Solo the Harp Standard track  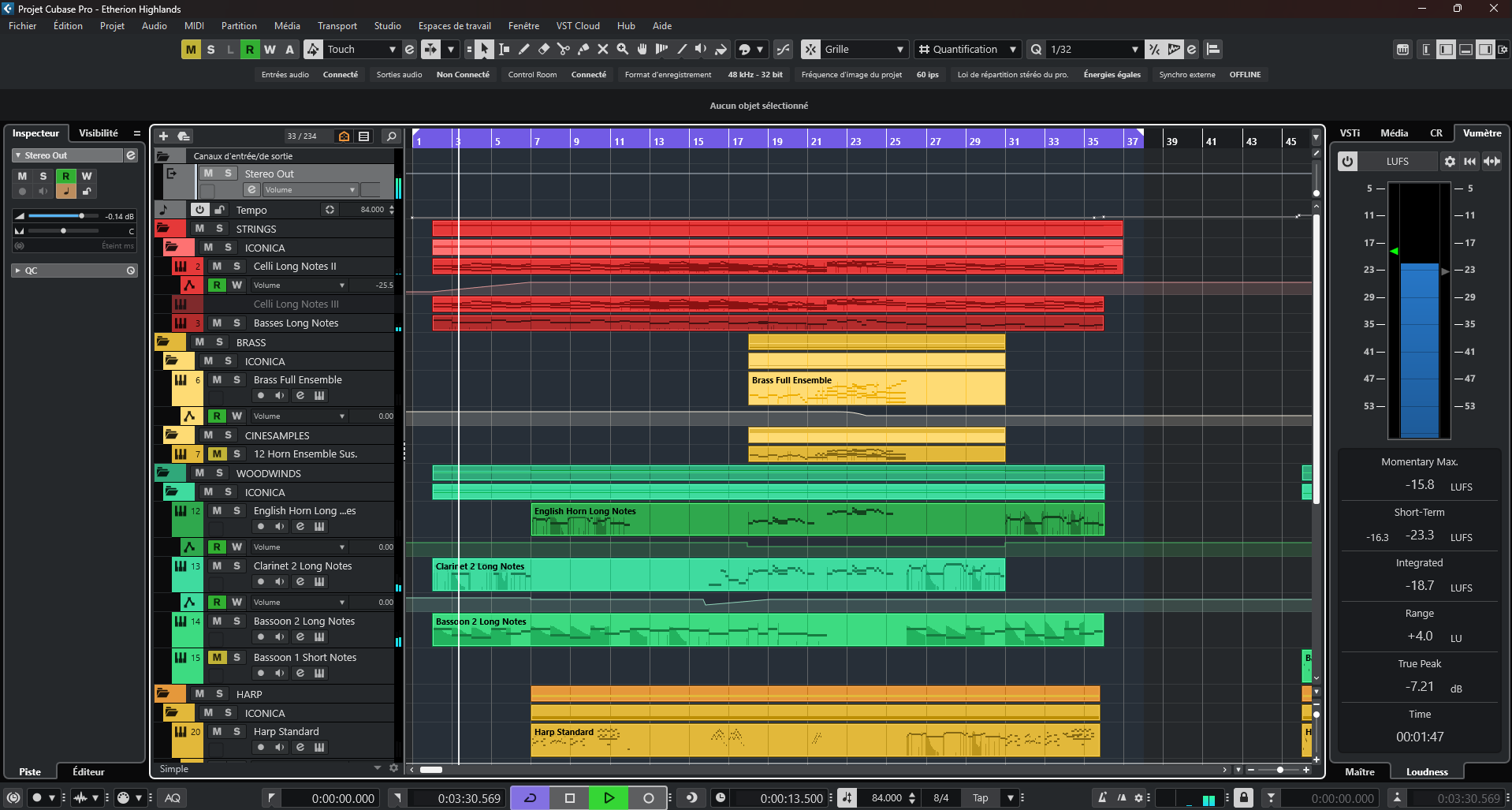(236, 732)
